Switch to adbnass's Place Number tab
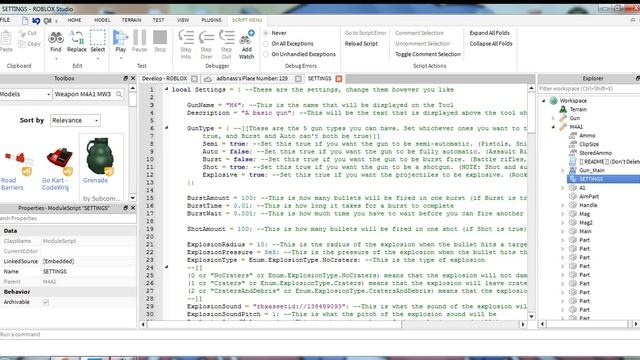This screenshot has height=360, width=640. pos(252,78)
